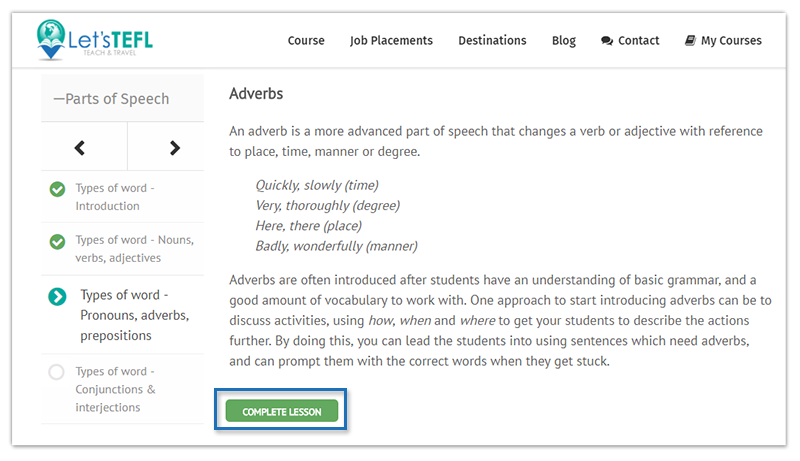Screen dimensions: 800x461
Task: Click the Complete Lesson button
Action: (282, 411)
